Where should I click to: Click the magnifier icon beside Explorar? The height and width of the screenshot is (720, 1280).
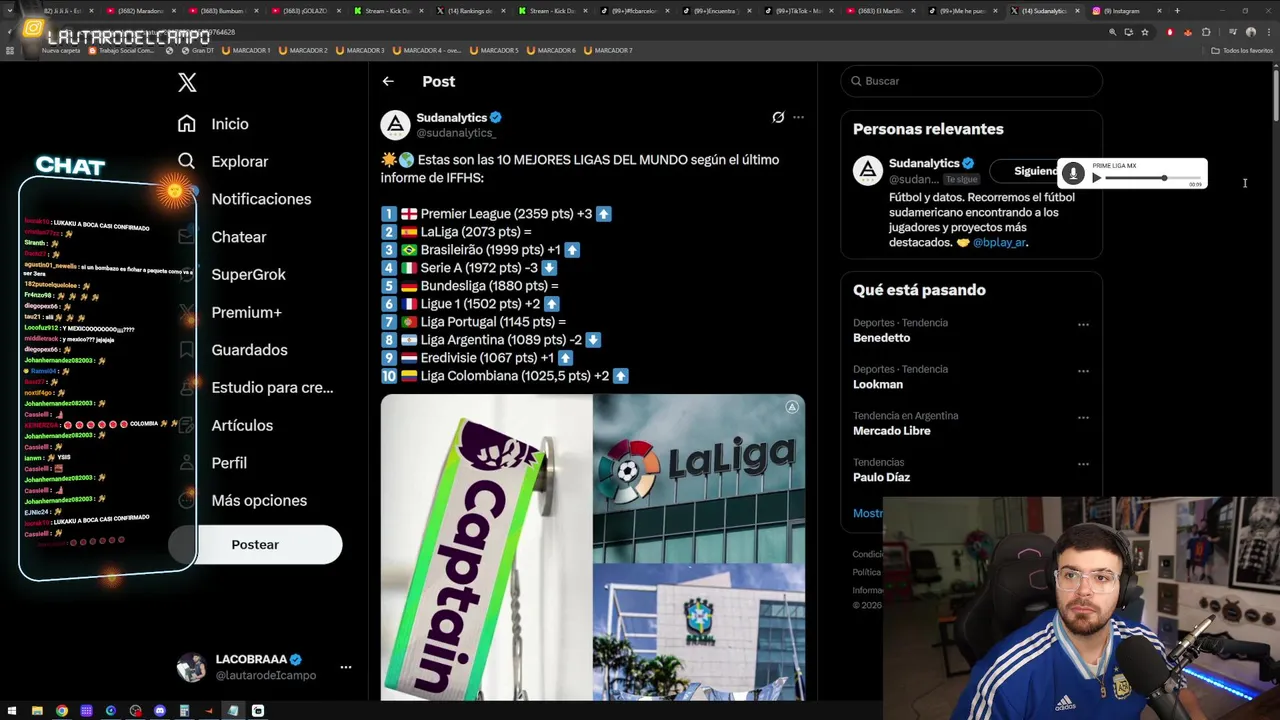tap(186, 161)
